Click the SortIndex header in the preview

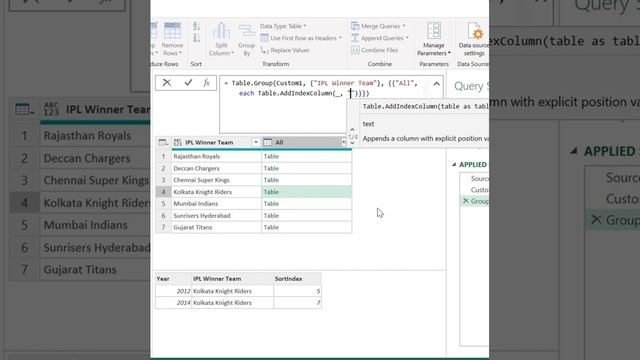pyautogui.click(x=298, y=279)
